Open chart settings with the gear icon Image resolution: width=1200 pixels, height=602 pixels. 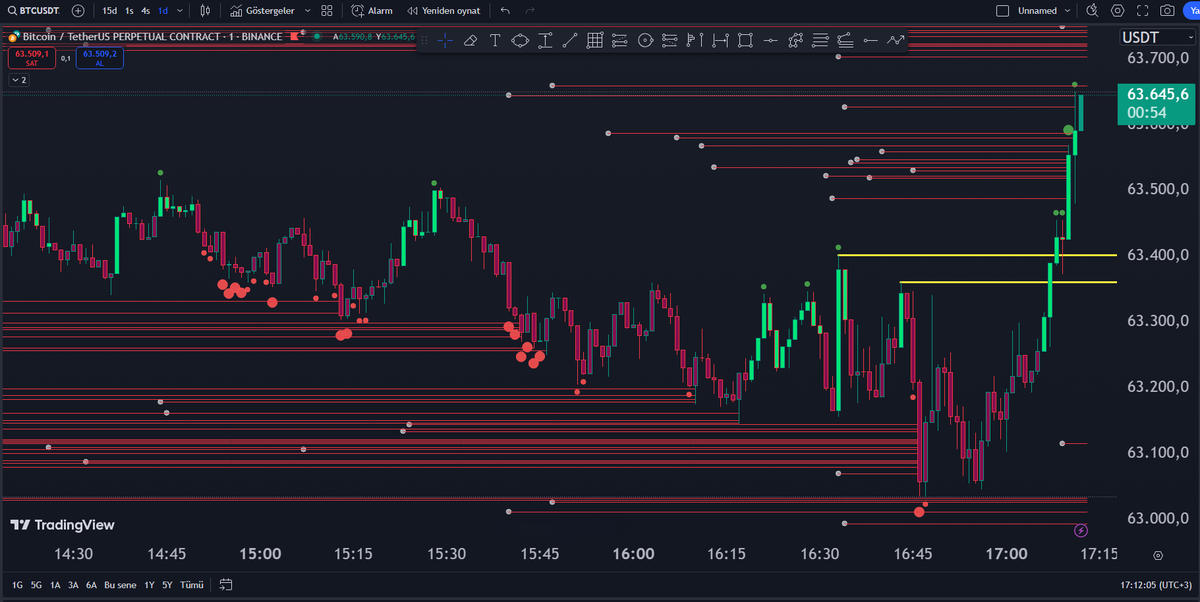[1117, 10]
